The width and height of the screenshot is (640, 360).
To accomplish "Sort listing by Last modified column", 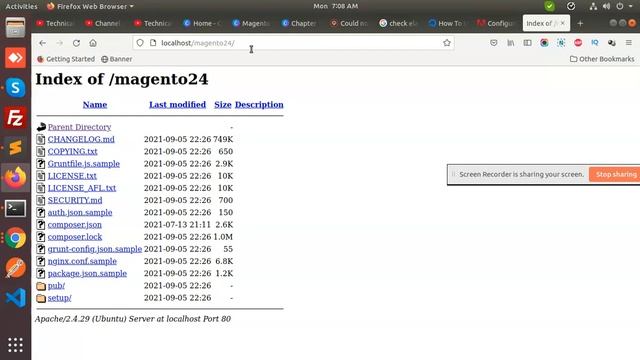I will click(x=177, y=104).
